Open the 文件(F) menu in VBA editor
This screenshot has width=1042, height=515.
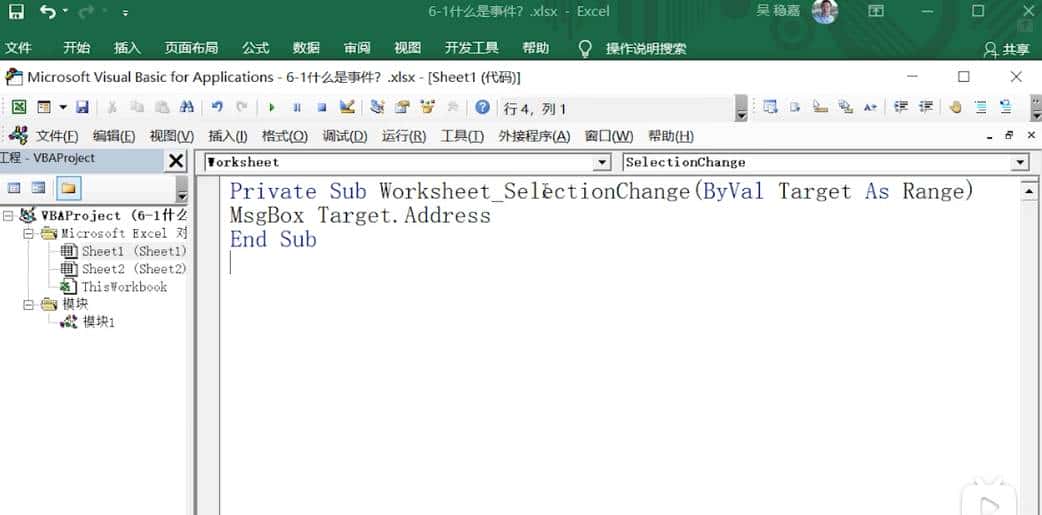(x=56, y=136)
